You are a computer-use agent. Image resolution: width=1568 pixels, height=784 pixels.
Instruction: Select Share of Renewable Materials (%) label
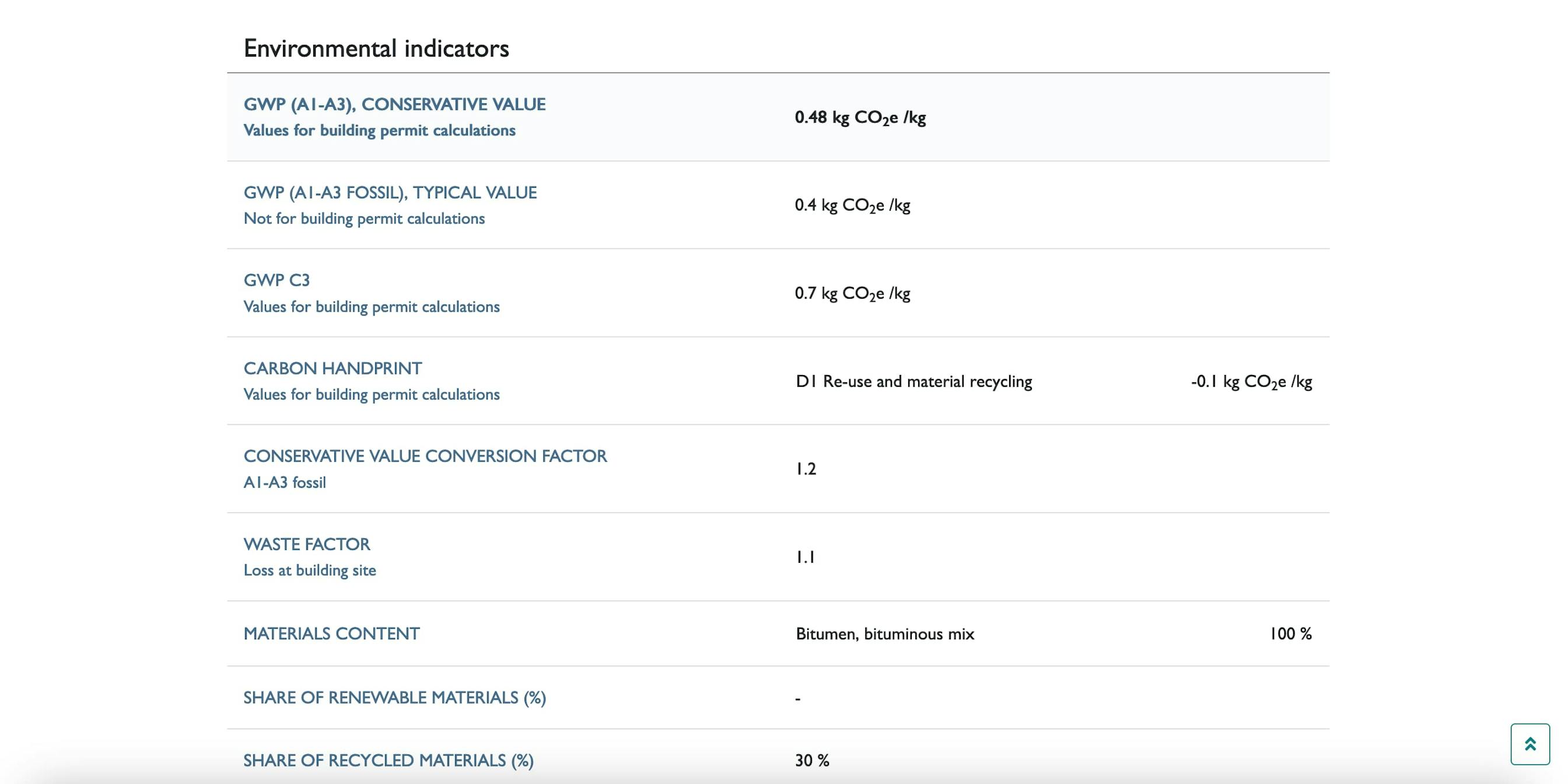394,698
